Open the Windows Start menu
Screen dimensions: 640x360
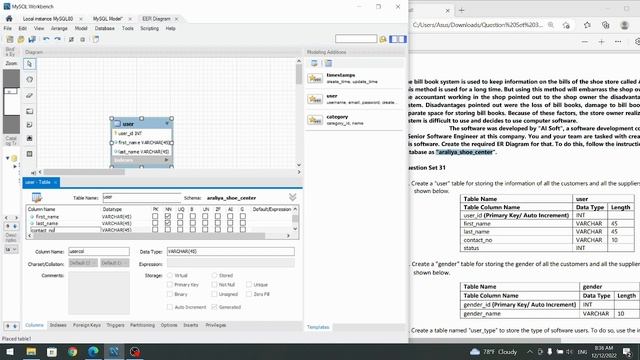point(10,351)
